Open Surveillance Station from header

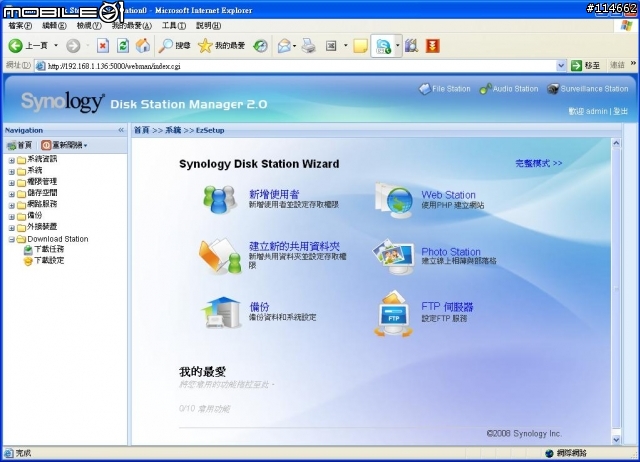(x=588, y=89)
